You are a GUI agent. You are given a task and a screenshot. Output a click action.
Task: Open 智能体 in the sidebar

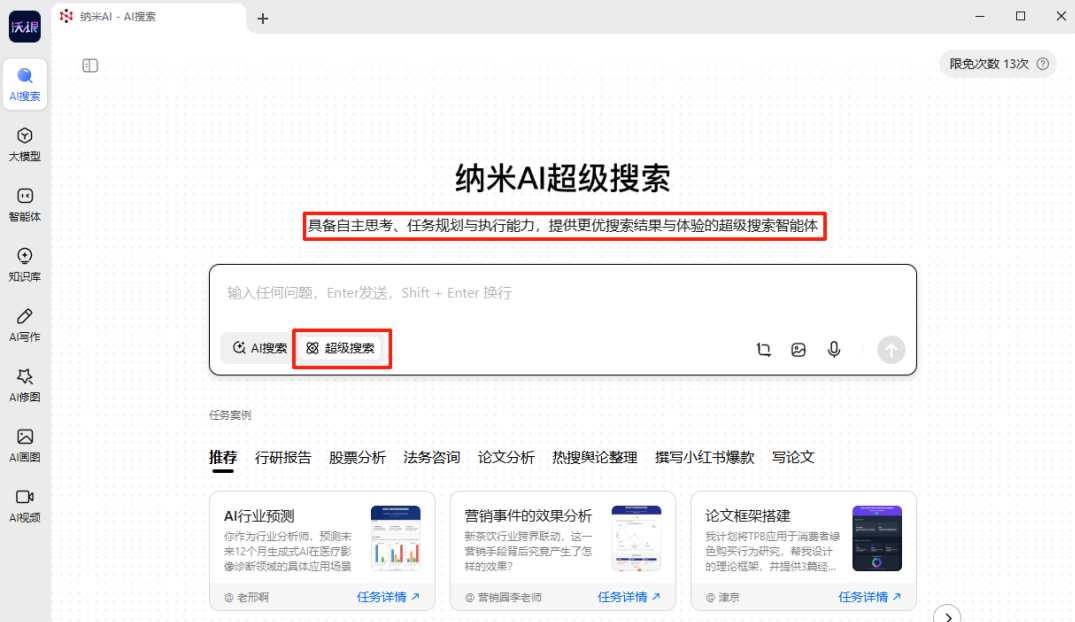[25, 205]
